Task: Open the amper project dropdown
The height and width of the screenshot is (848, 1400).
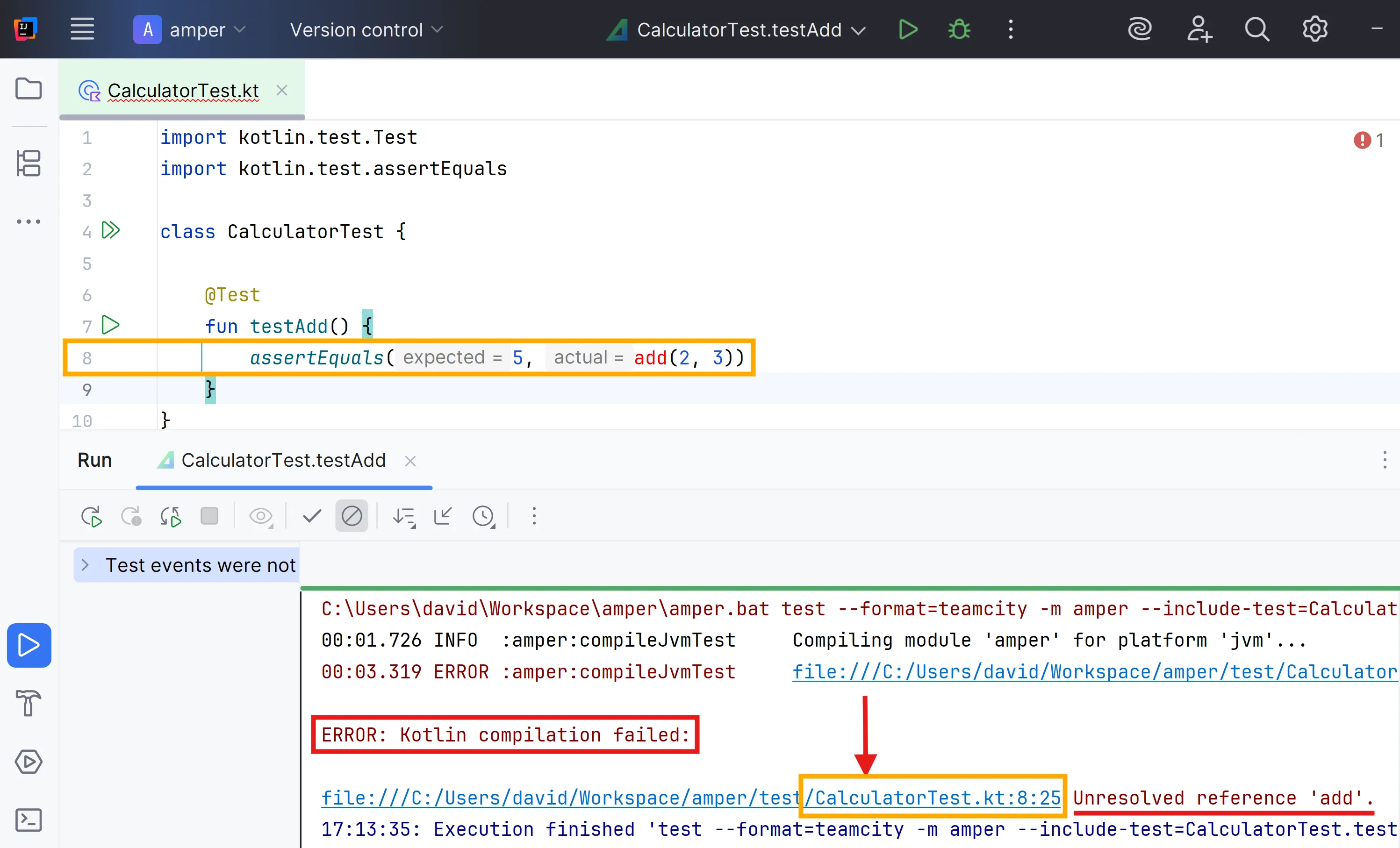Action: (x=190, y=29)
